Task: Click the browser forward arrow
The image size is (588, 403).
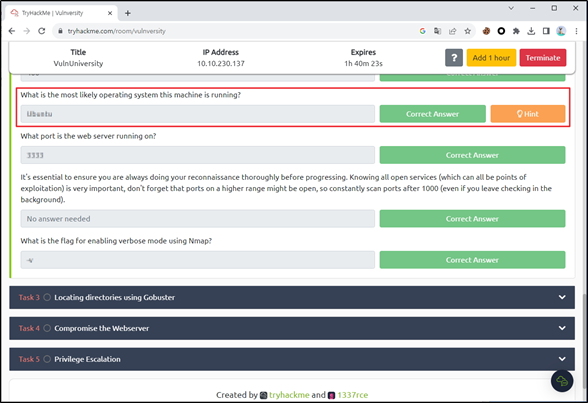Action: [26, 31]
